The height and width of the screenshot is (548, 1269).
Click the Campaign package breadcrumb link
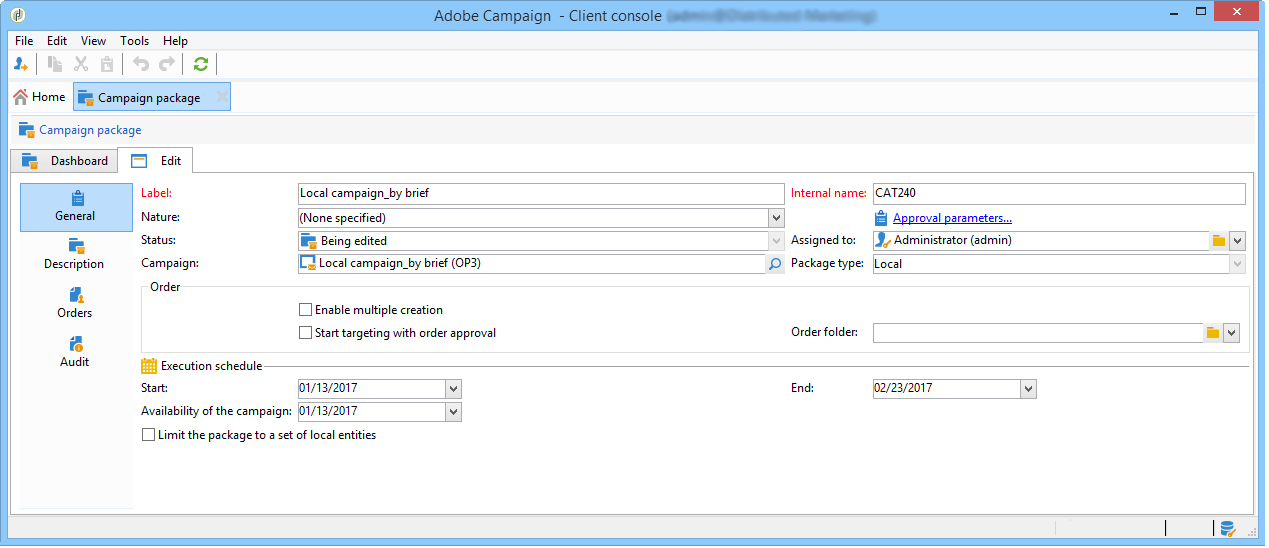pyautogui.click(x=90, y=130)
